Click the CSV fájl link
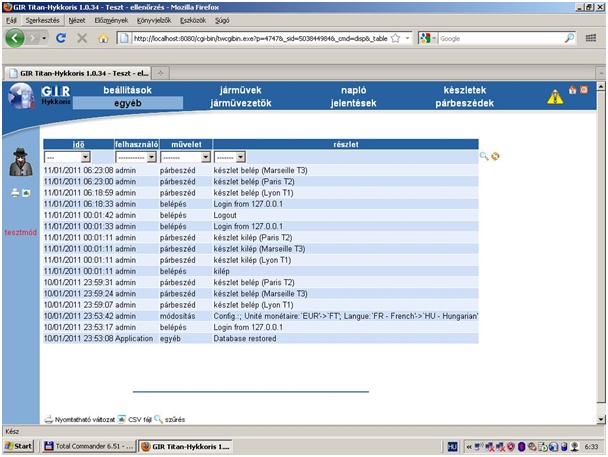The image size is (608, 457). pyautogui.click(x=140, y=419)
